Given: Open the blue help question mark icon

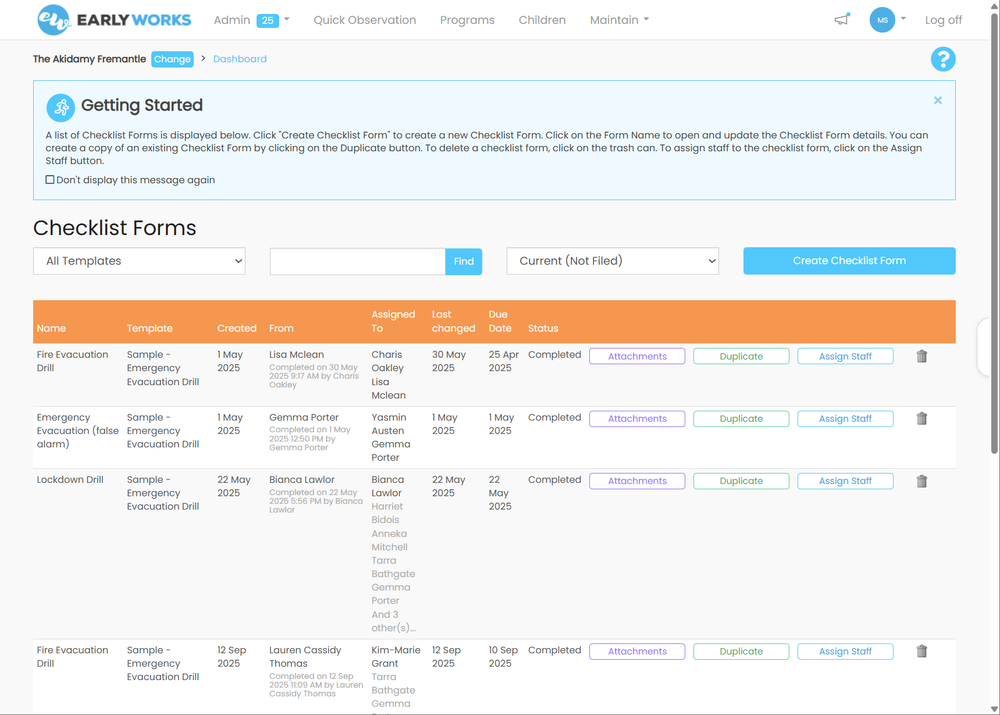Looking at the screenshot, I should 942,60.
